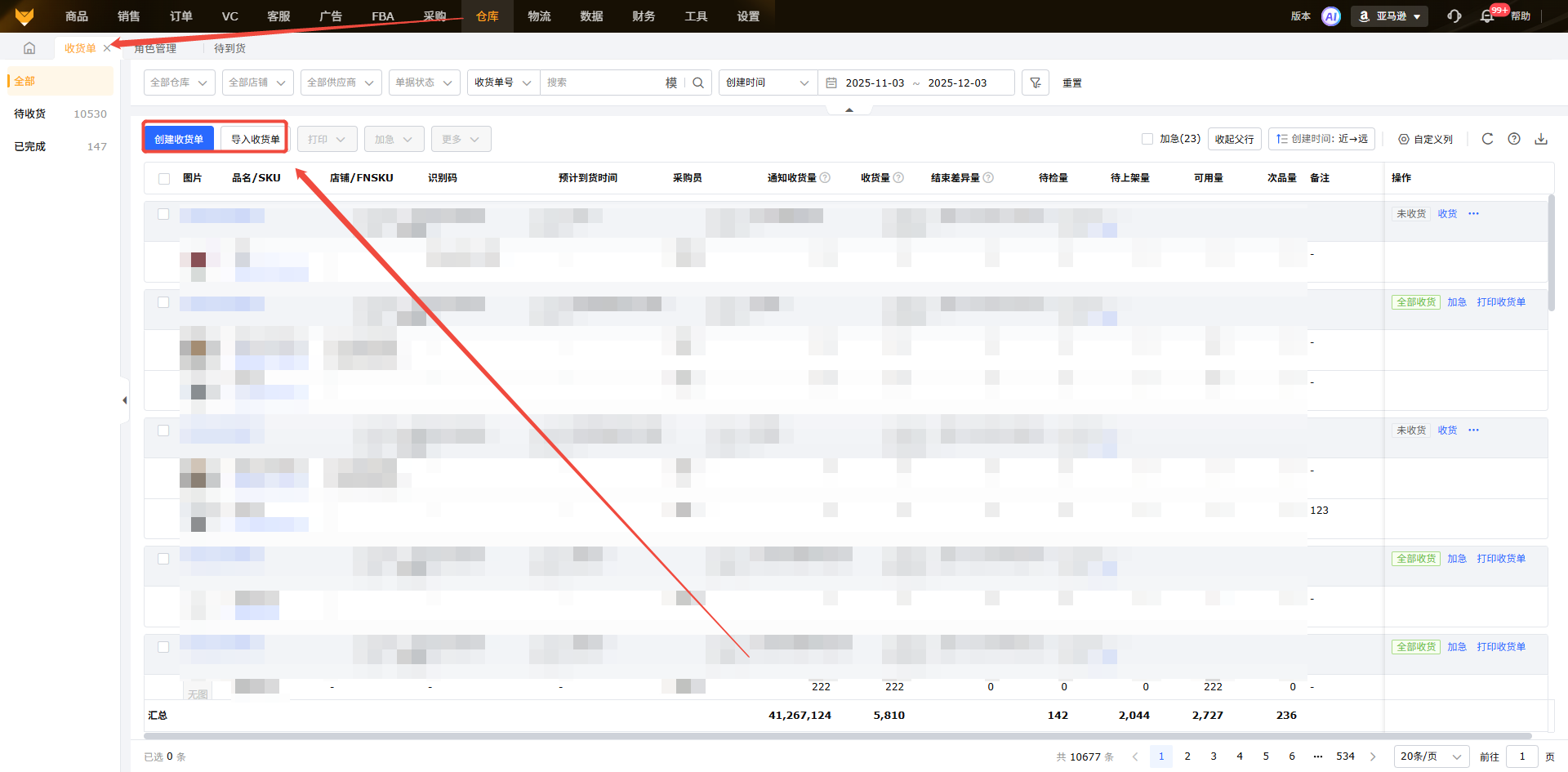Open the 全部仓库 dropdown
This screenshot has height=772, width=1568.
point(180,83)
